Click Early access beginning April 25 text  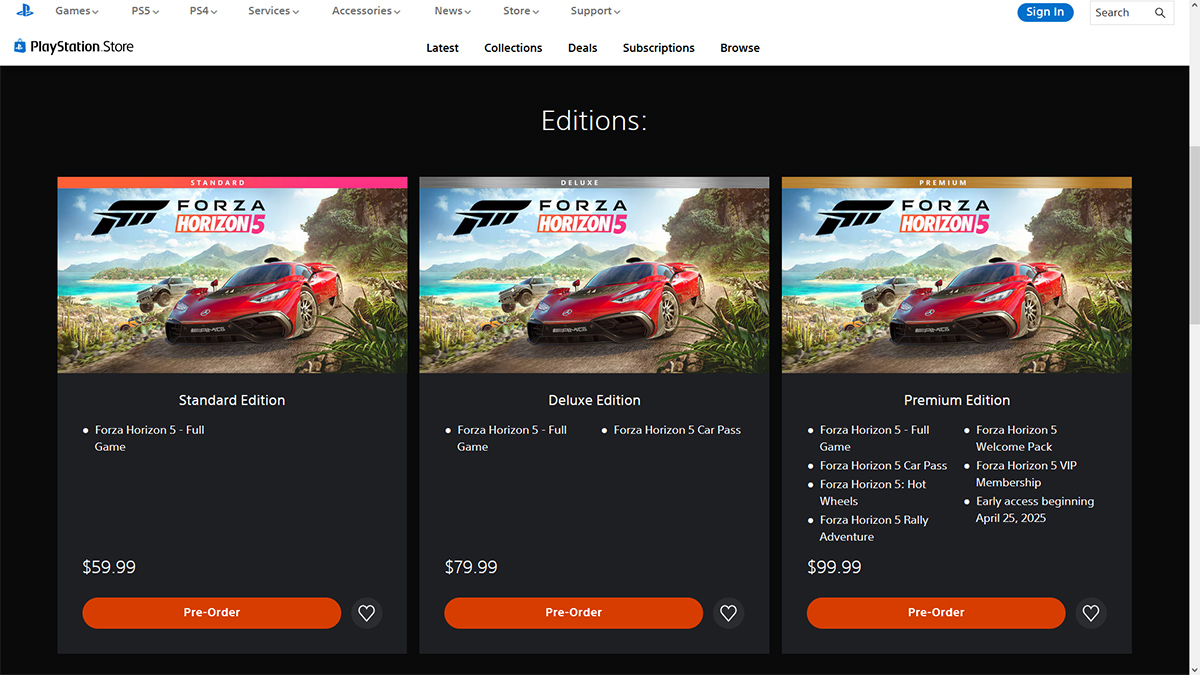point(1035,510)
